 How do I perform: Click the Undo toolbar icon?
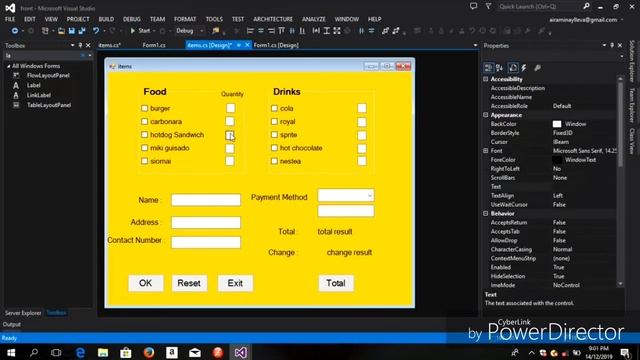pos(96,31)
